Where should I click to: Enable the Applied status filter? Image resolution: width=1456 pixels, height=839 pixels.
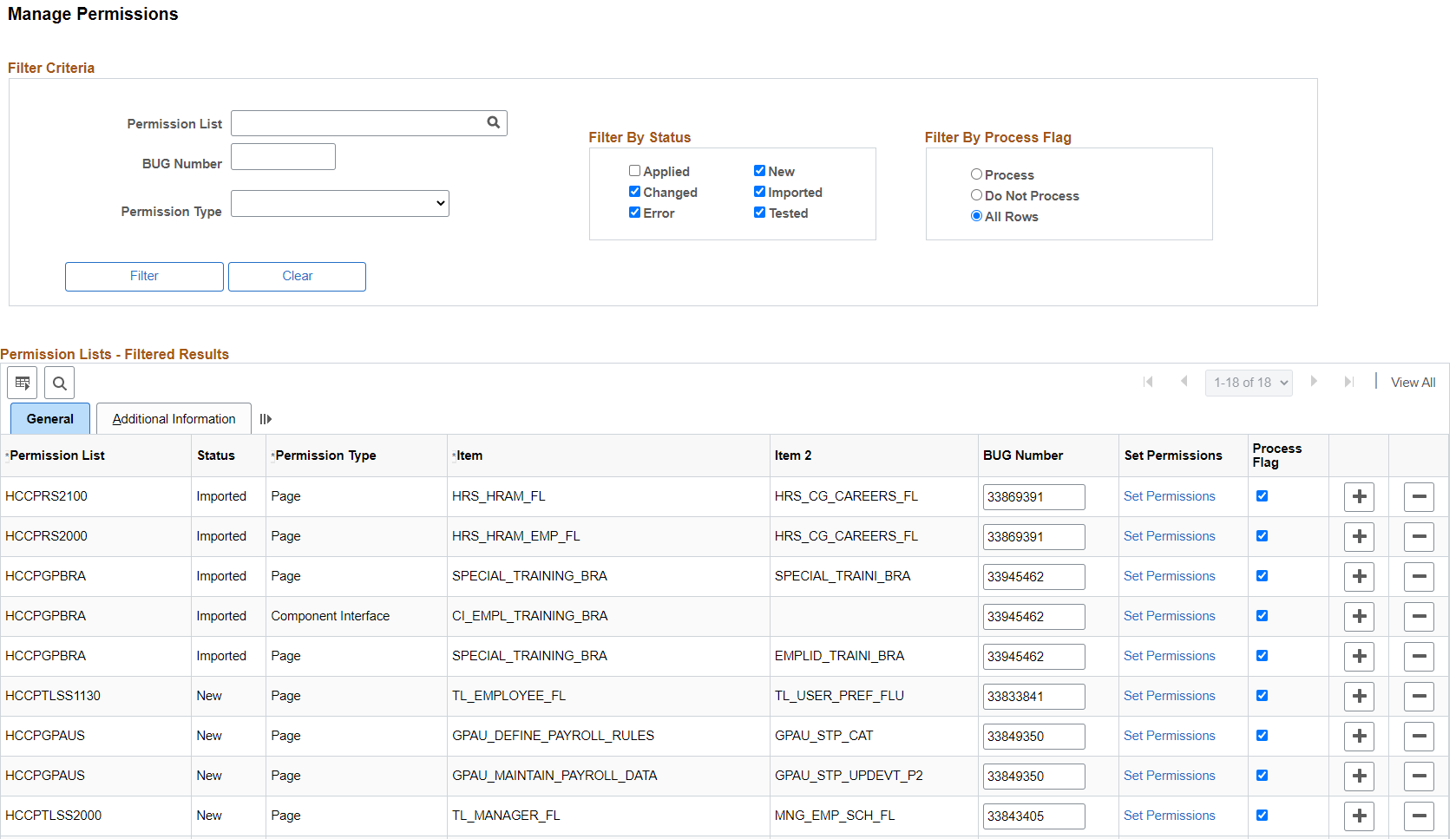click(x=634, y=170)
